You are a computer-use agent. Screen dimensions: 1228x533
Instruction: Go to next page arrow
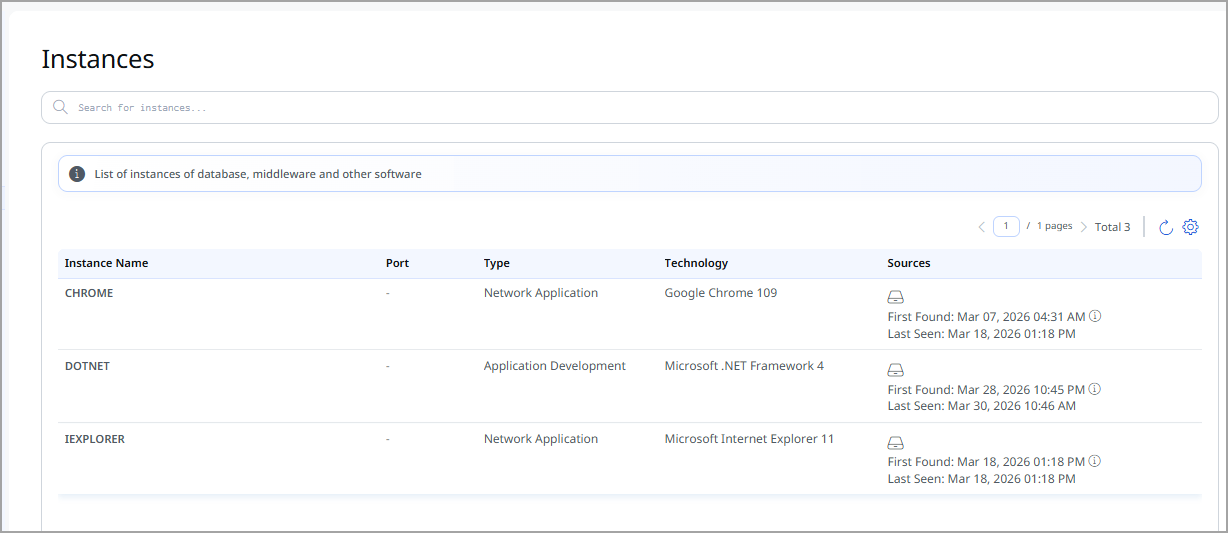click(1084, 227)
